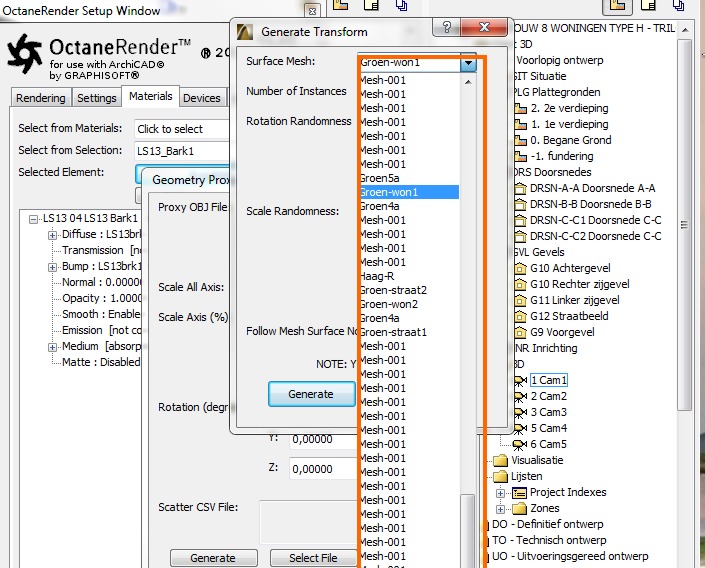This screenshot has width=705, height=568.
Task: Select the Transmission tree row
Action: tap(101, 250)
